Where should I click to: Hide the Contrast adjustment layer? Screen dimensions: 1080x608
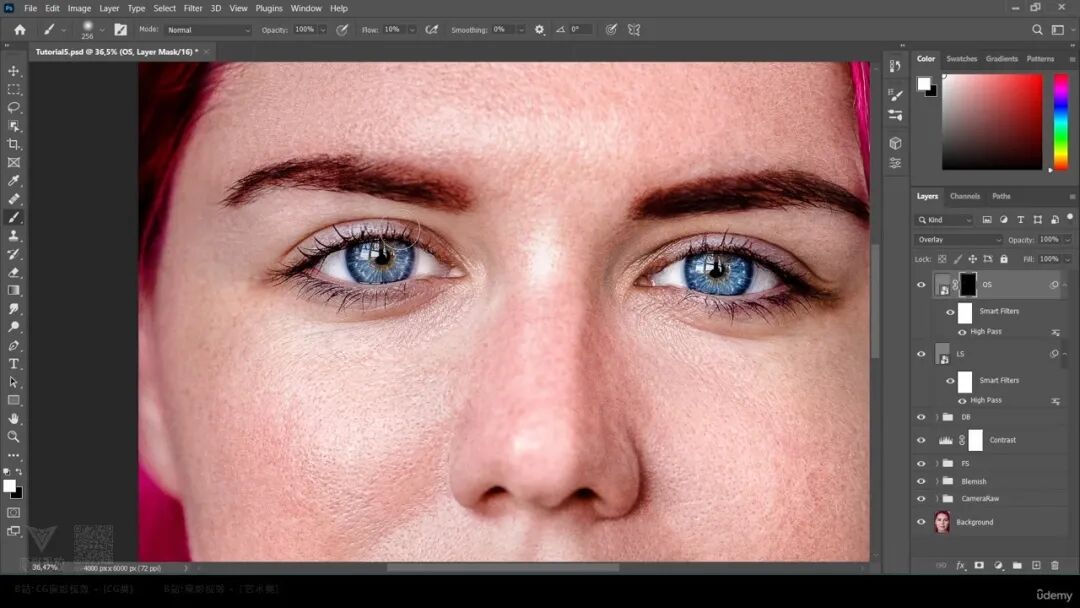pos(921,440)
